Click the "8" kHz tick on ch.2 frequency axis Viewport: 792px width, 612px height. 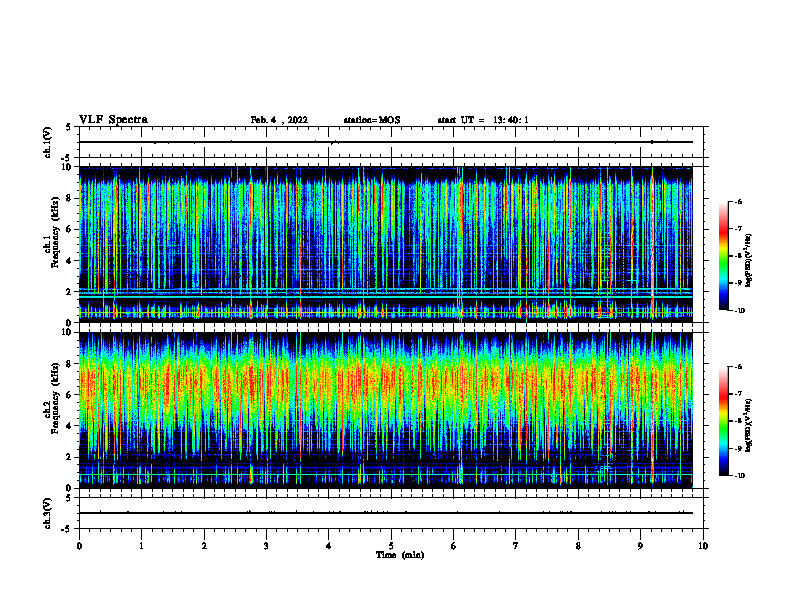(70, 364)
